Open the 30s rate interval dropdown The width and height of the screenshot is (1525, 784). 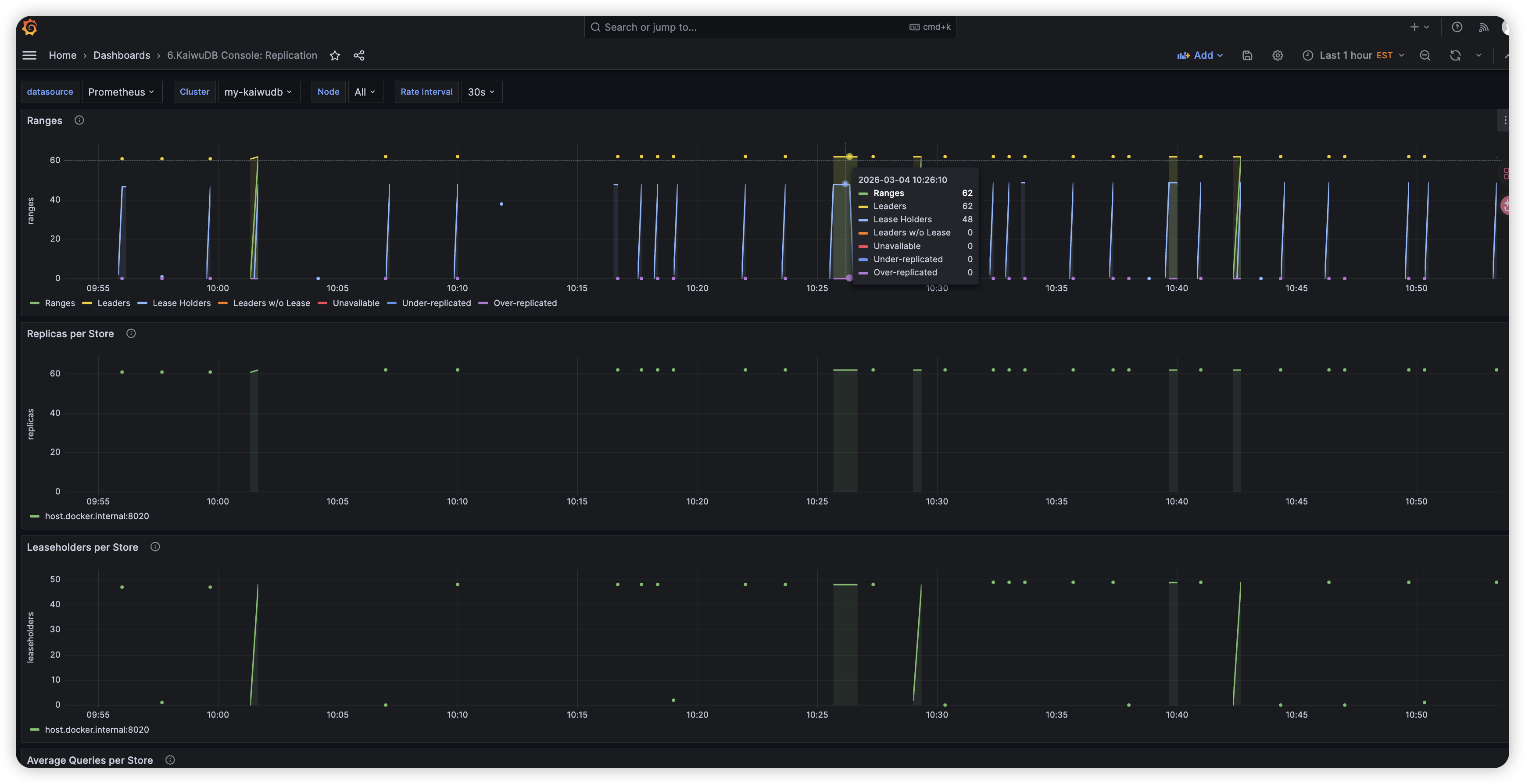pyautogui.click(x=481, y=92)
